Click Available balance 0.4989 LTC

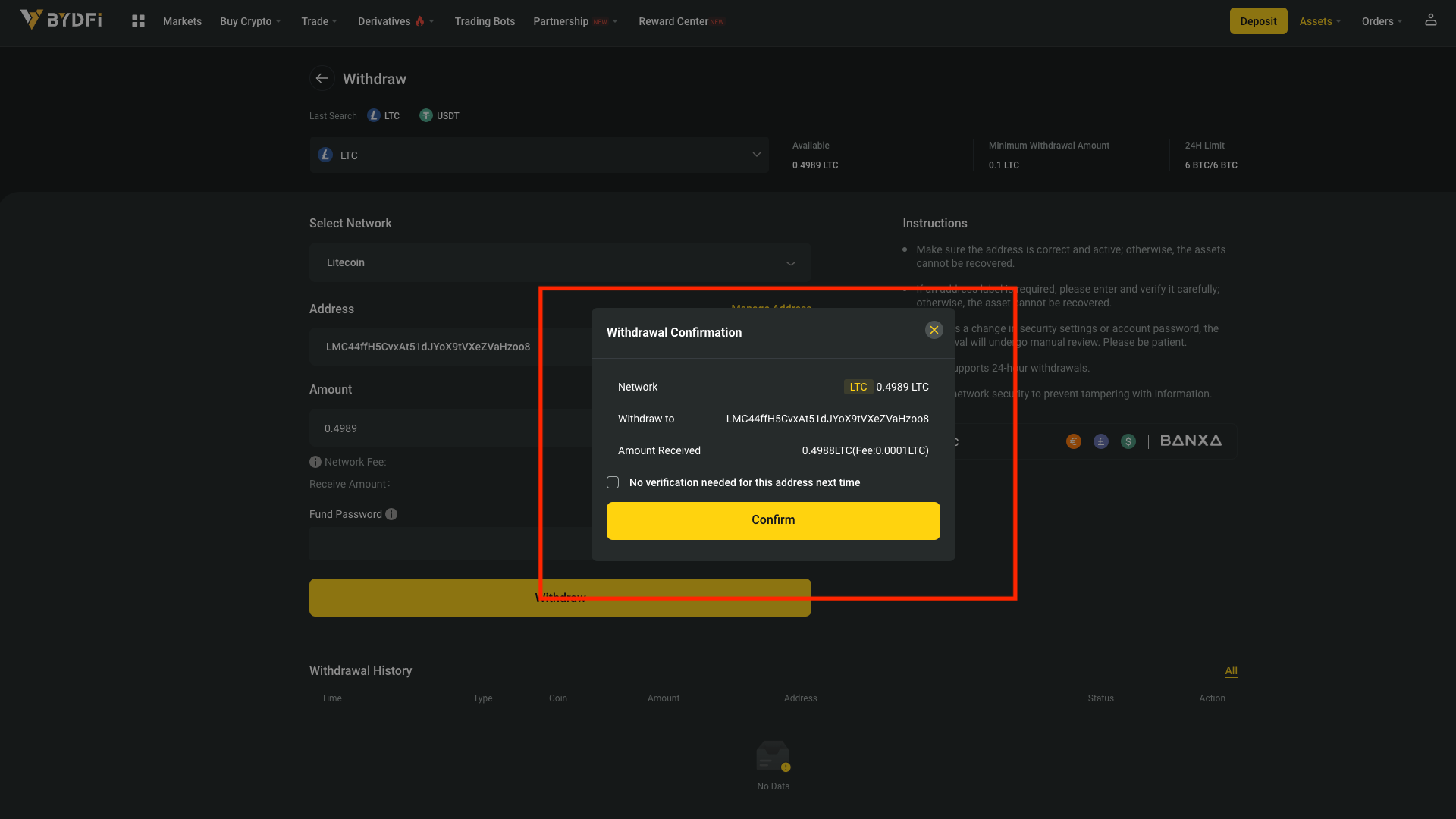click(x=815, y=165)
